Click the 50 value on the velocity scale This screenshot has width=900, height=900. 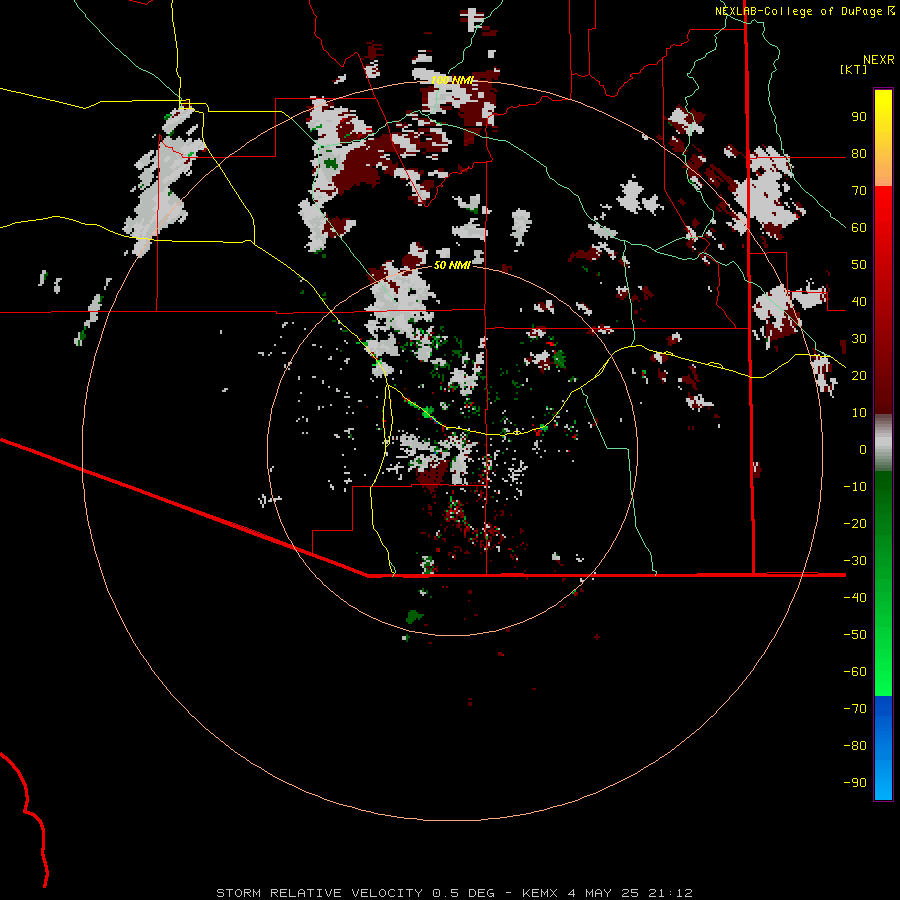click(x=859, y=265)
